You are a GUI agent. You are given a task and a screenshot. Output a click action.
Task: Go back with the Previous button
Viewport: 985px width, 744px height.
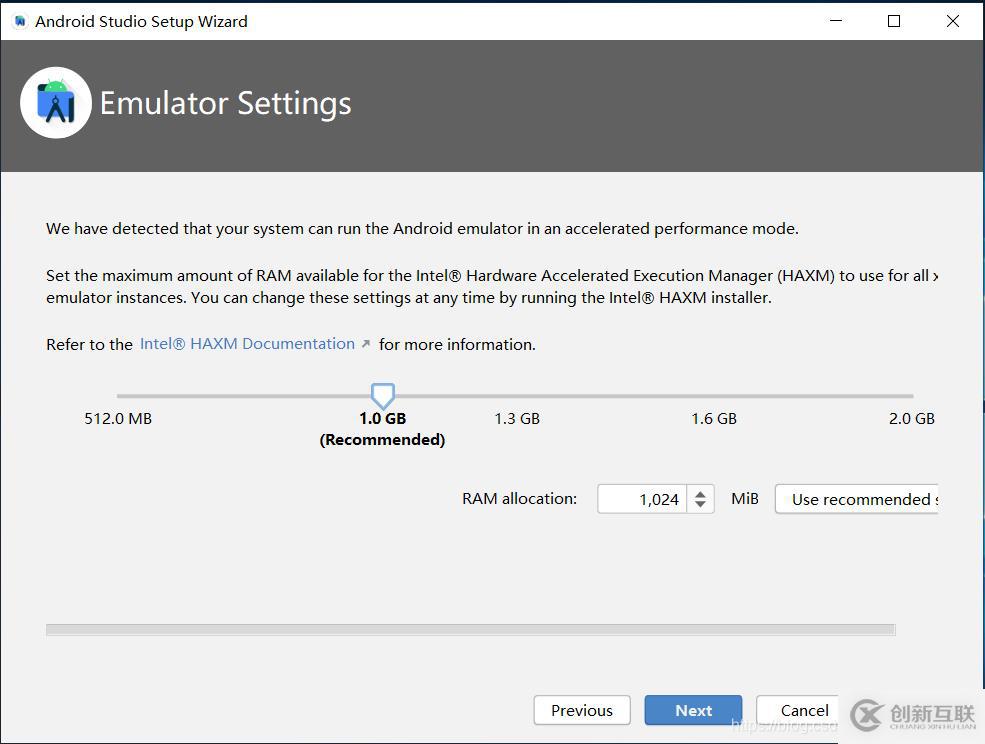coord(581,711)
